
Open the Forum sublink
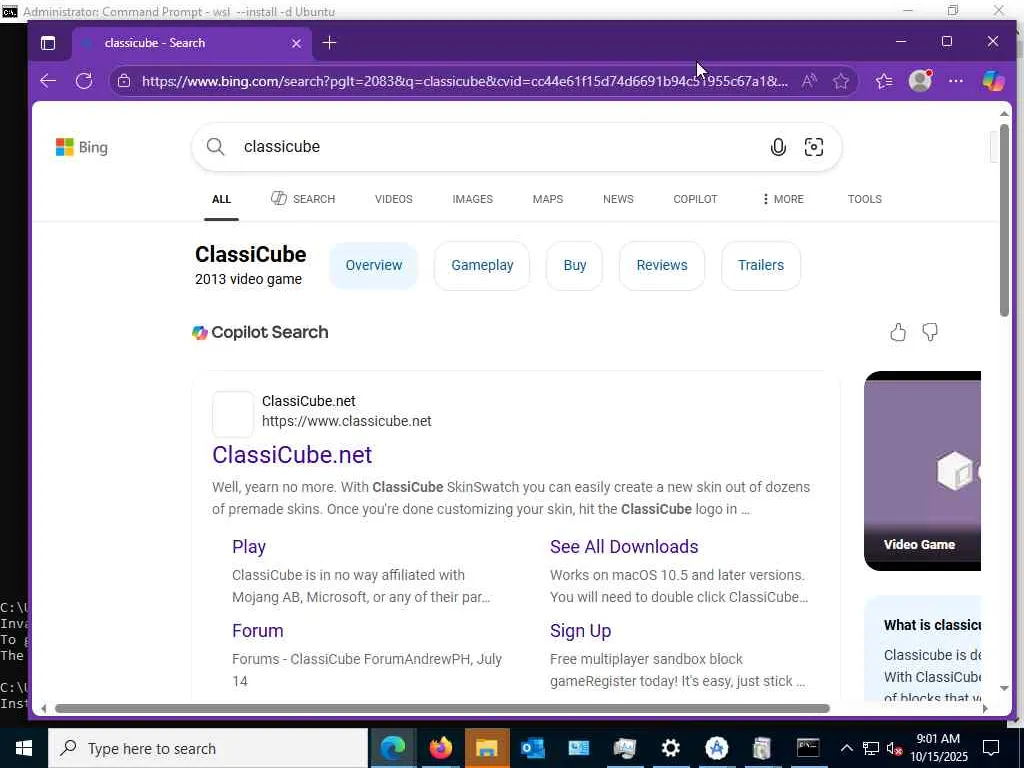click(x=257, y=631)
